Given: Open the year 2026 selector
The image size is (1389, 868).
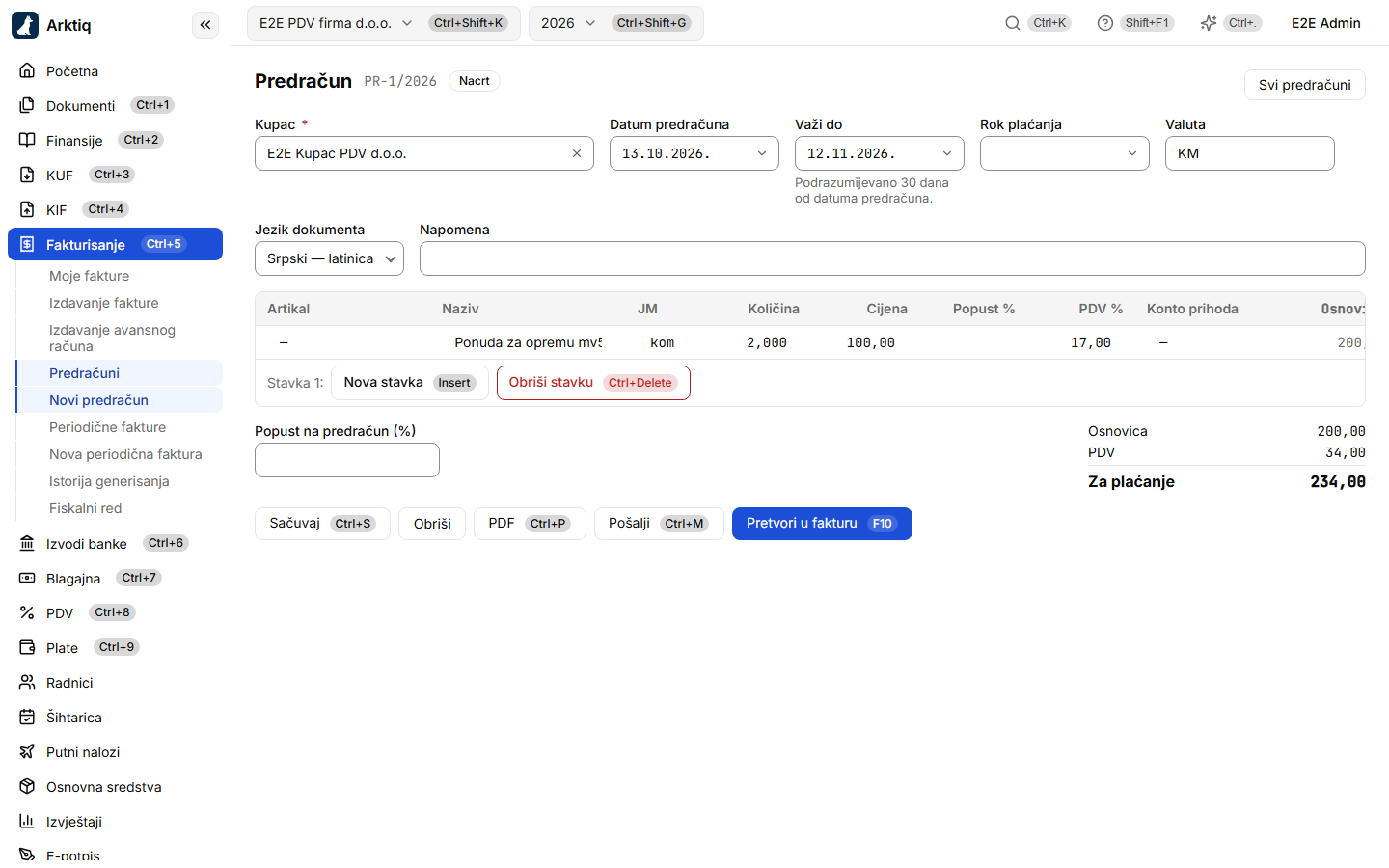Looking at the screenshot, I should (616, 23).
